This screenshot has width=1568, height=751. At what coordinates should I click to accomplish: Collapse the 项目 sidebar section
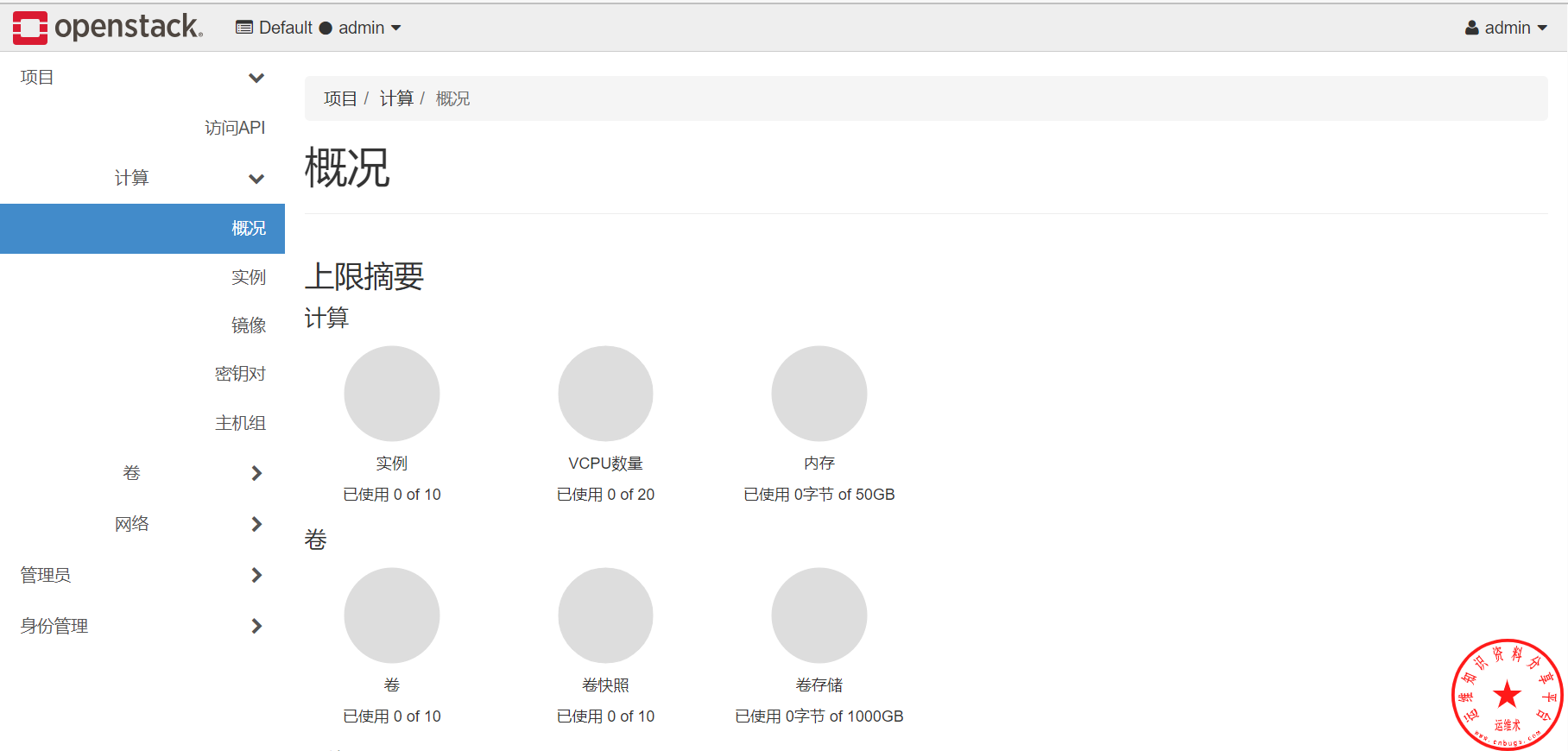click(x=142, y=78)
